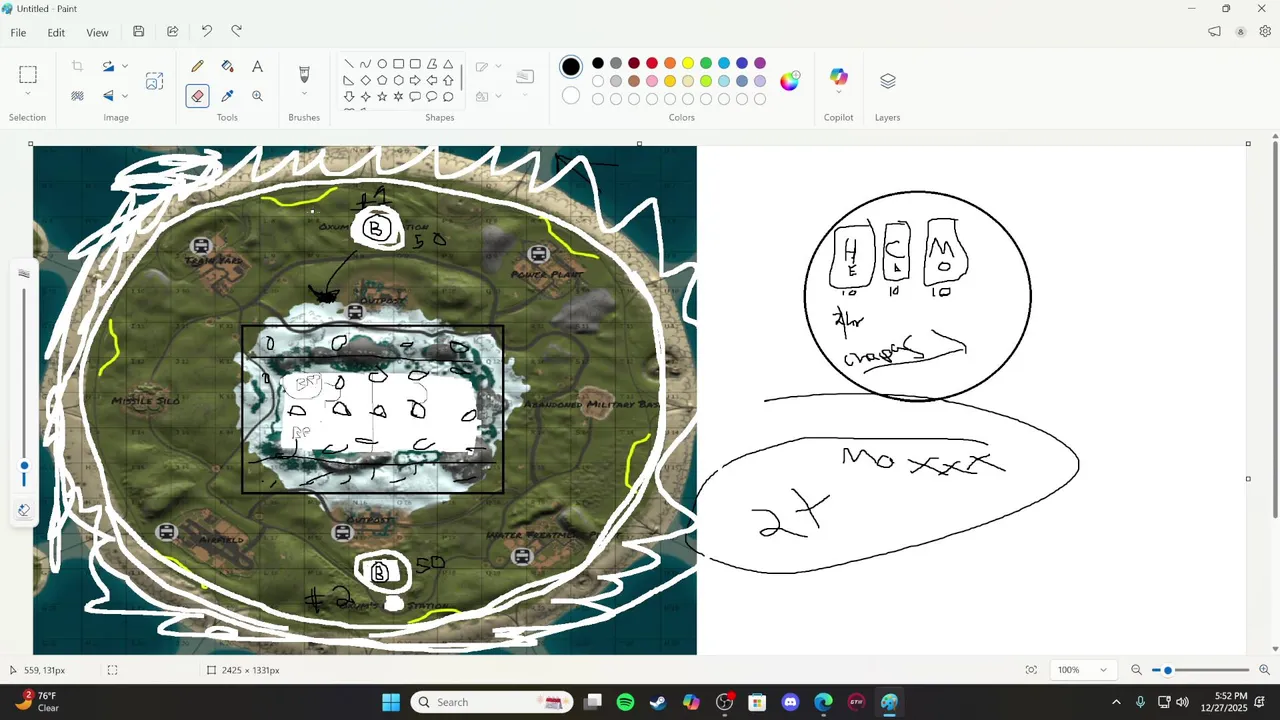Viewport: 1280px width, 720px height.
Task: Click the Crop image icon
Action: click(77, 66)
